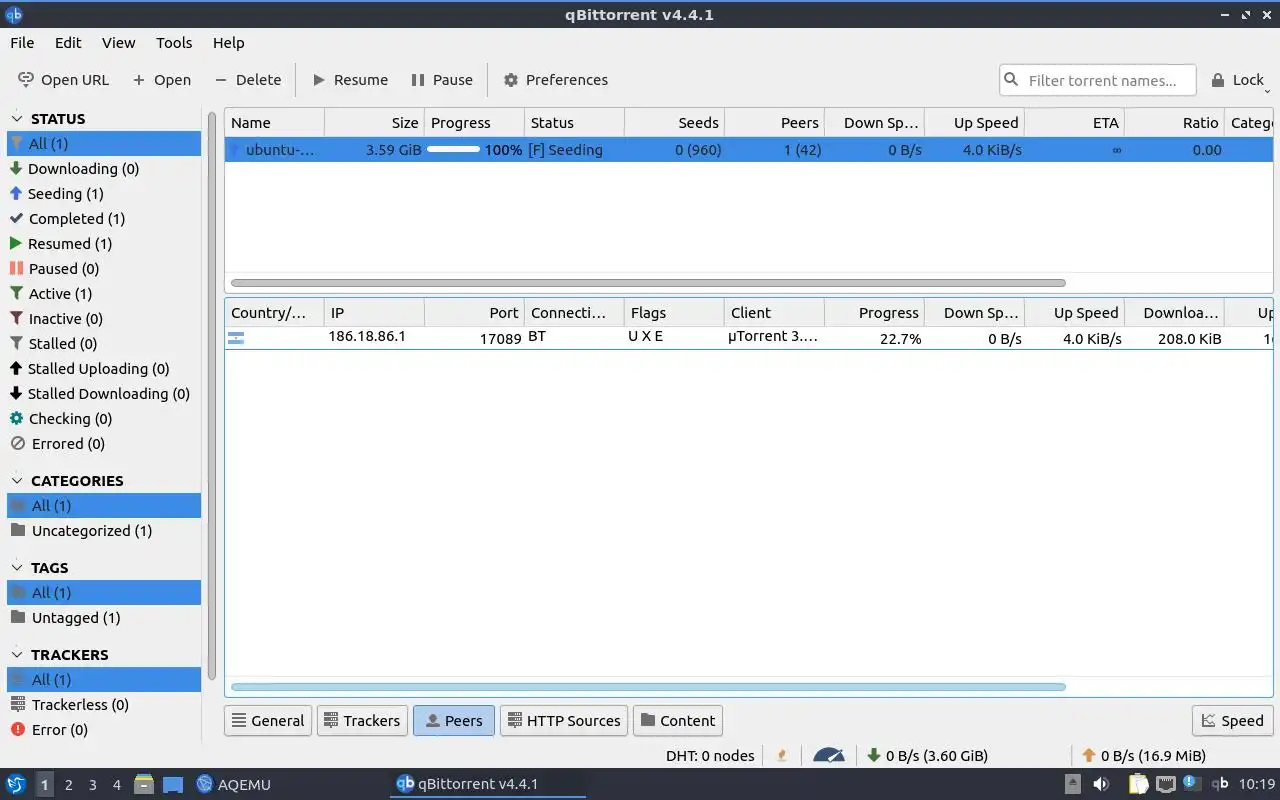Click the Resume toolbar button
The image size is (1280, 800).
350,80
